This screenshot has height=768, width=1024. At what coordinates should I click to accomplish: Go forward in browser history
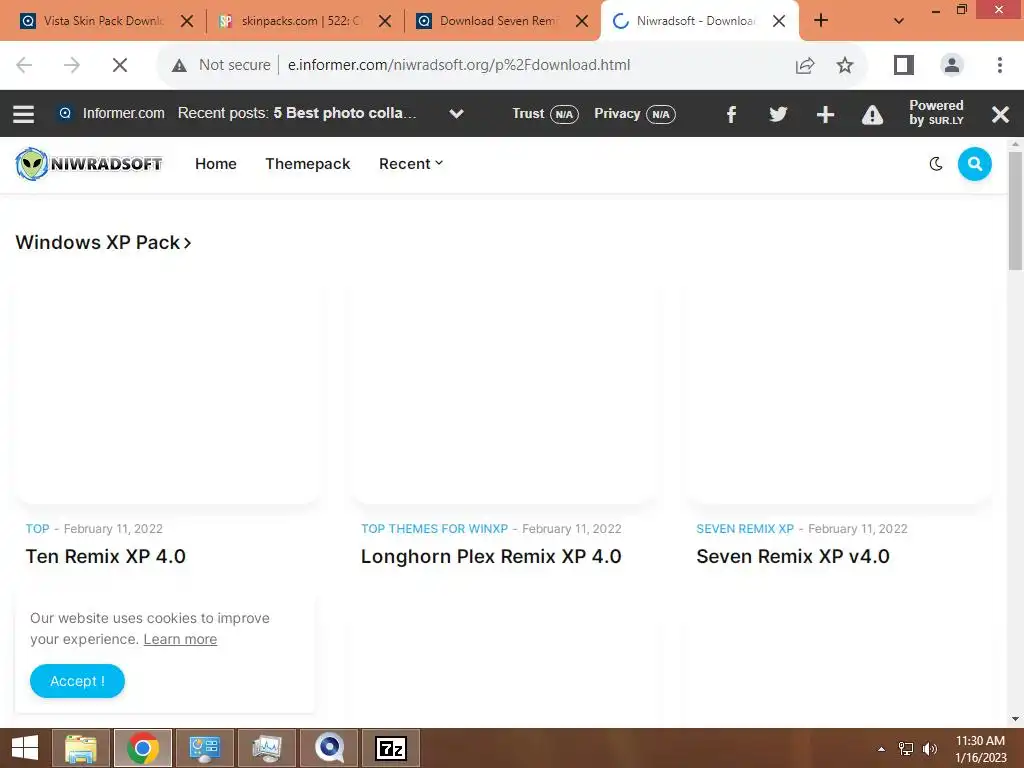[x=72, y=65]
